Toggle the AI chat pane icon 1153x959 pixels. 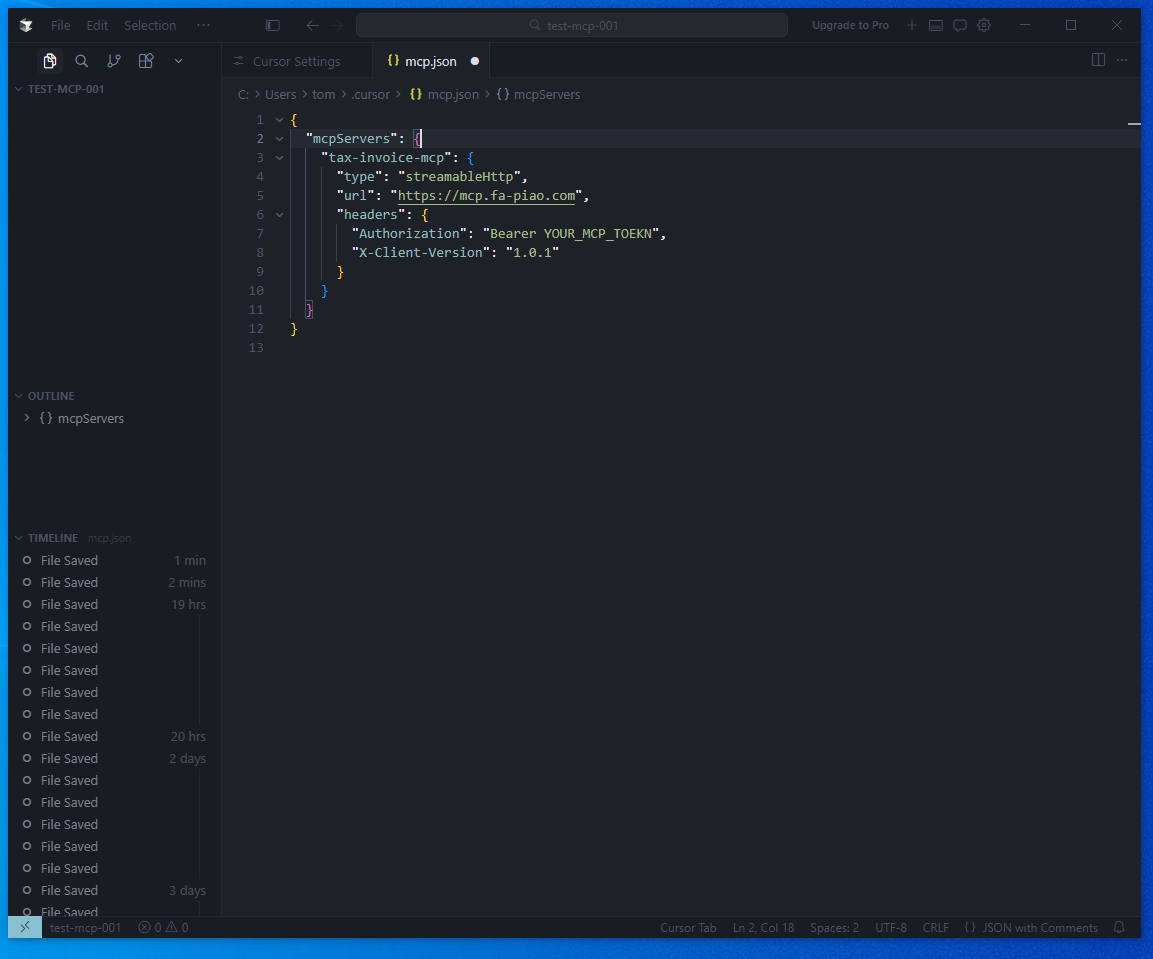pyautogui.click(x=960, y=25)
